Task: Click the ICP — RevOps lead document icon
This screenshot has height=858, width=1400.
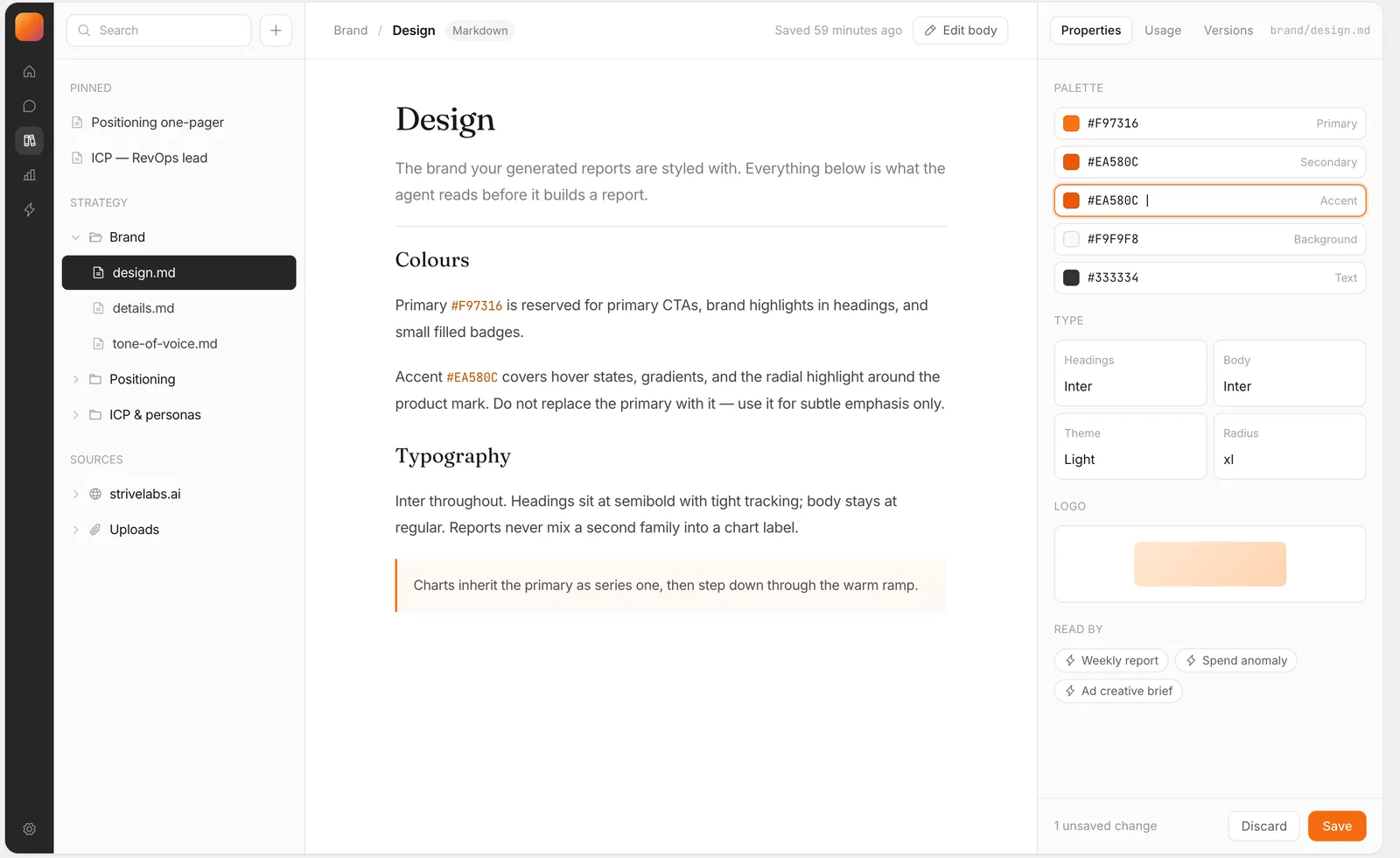Action: coord(77,158)
